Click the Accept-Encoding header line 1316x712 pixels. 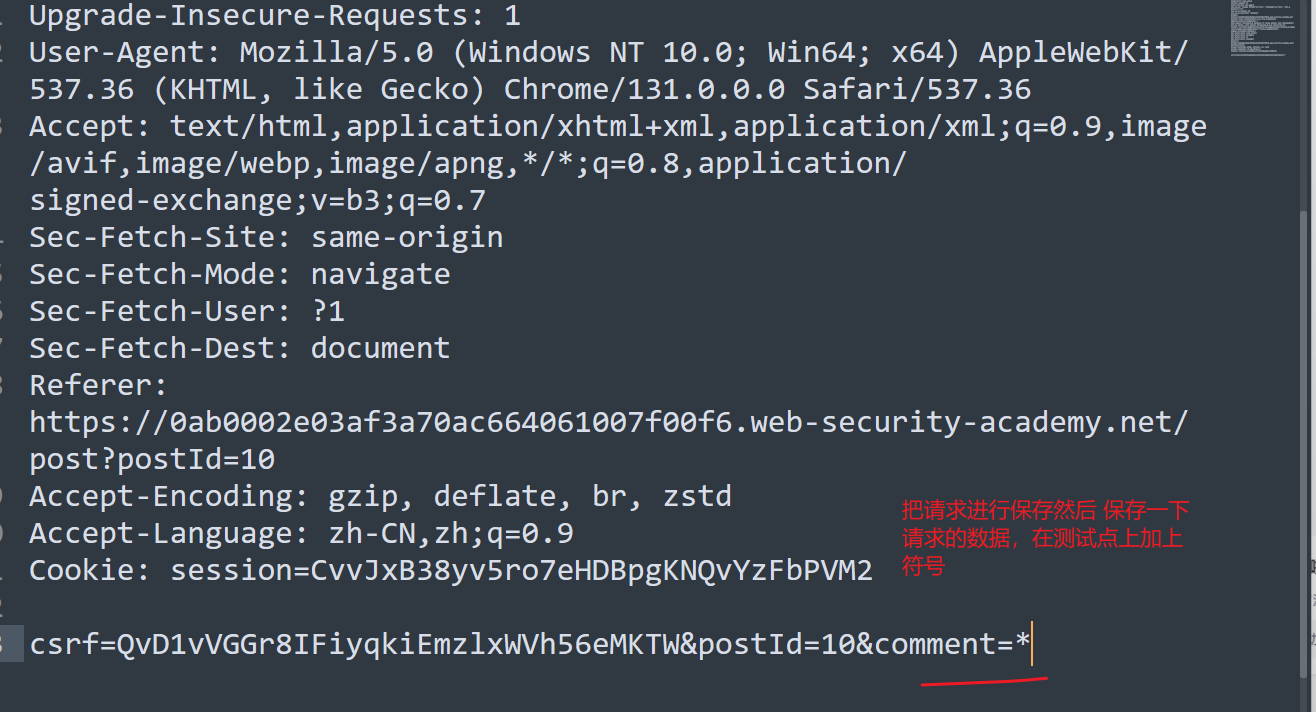380,497
